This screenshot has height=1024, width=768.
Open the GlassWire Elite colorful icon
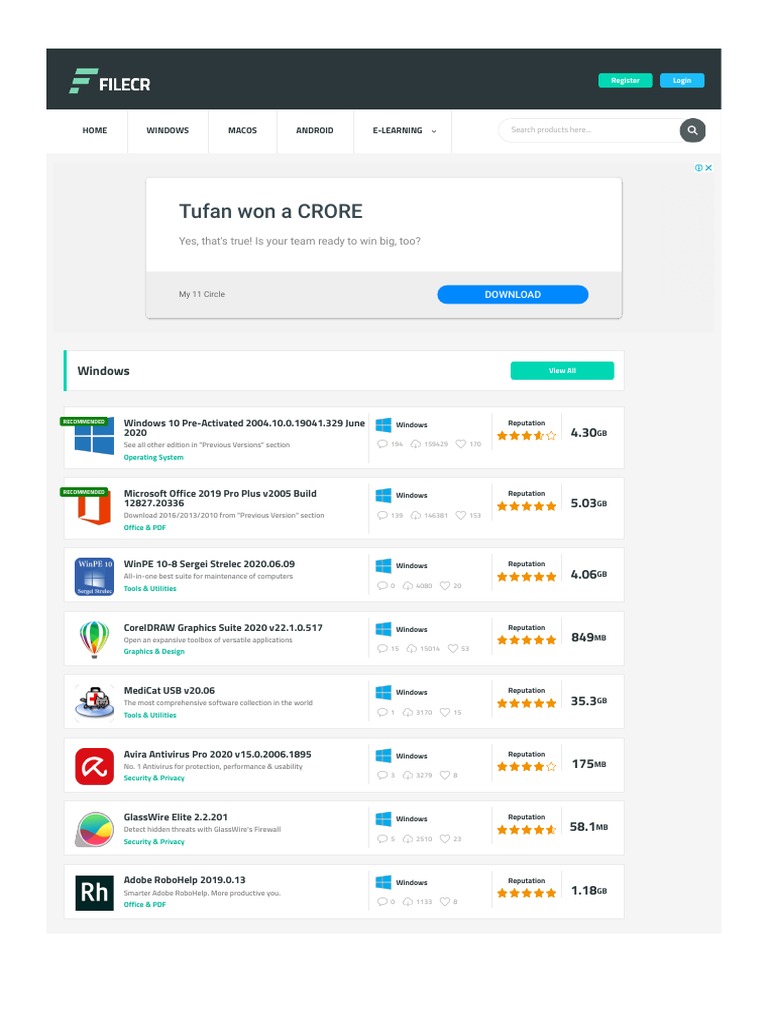coord(94,829)
